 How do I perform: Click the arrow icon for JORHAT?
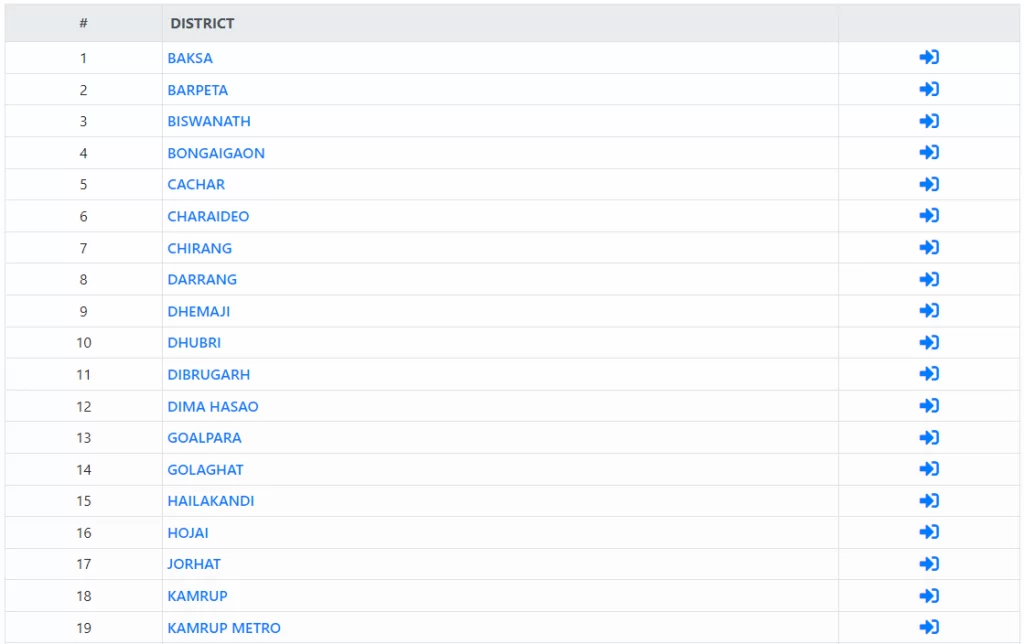point(929,564)
